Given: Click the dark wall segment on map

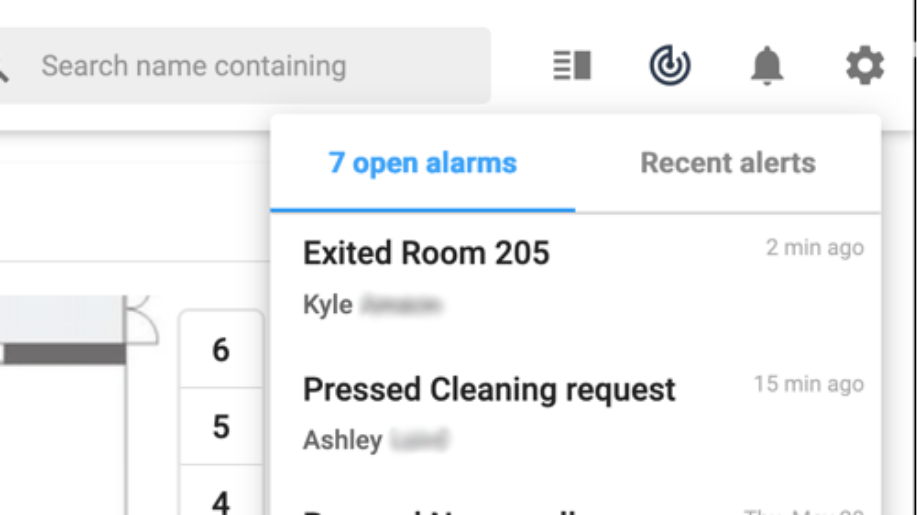Looking at the screenshot, I should click(x=63, y=354).
